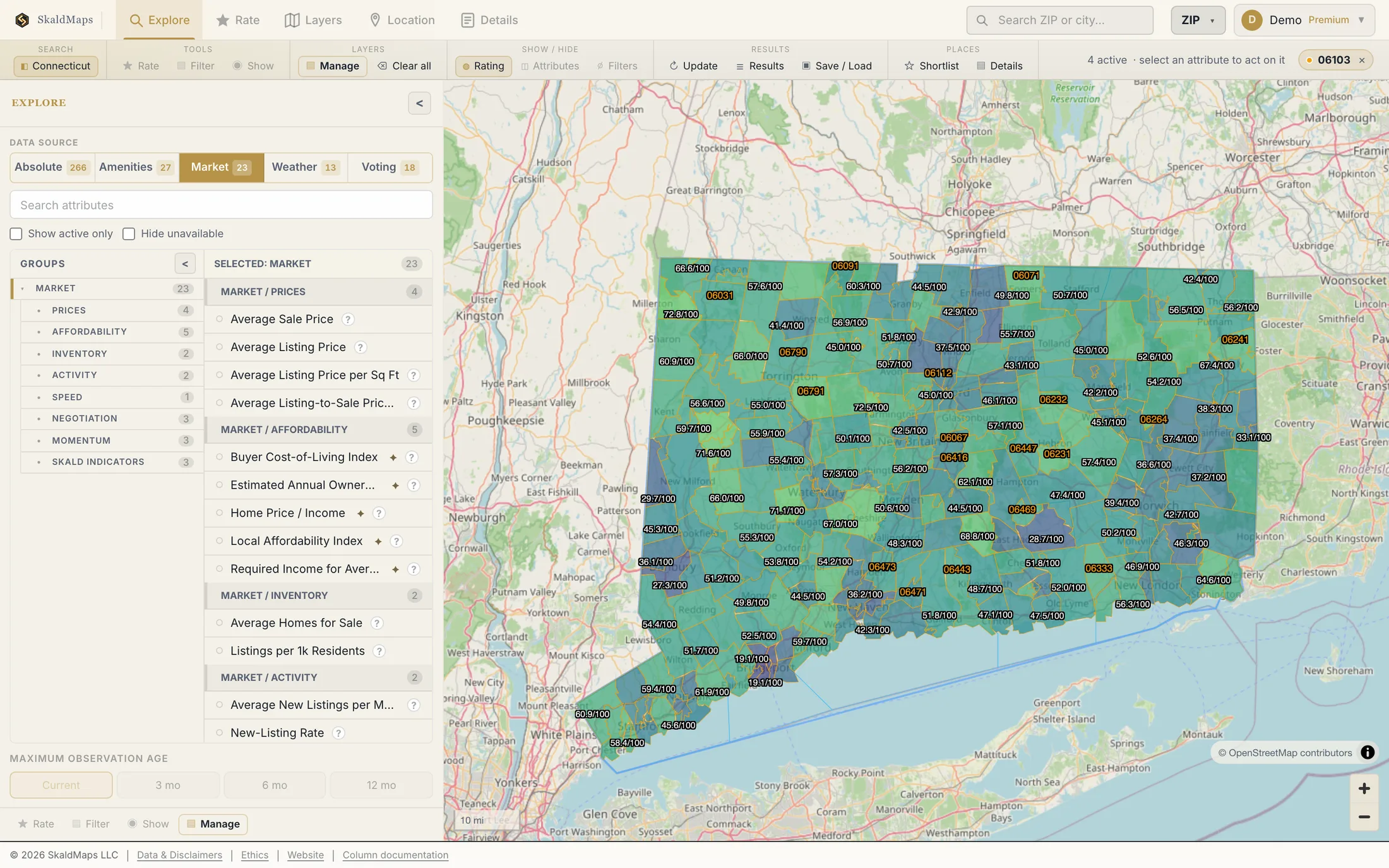
Task: Open the Data & Disclaimers link
Action: [x=179, y=855]
